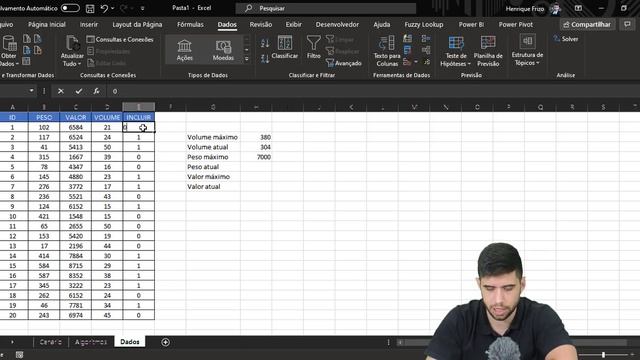Select the Ações data type
Screen dimensions: 640x360
[x=184, y=50]
